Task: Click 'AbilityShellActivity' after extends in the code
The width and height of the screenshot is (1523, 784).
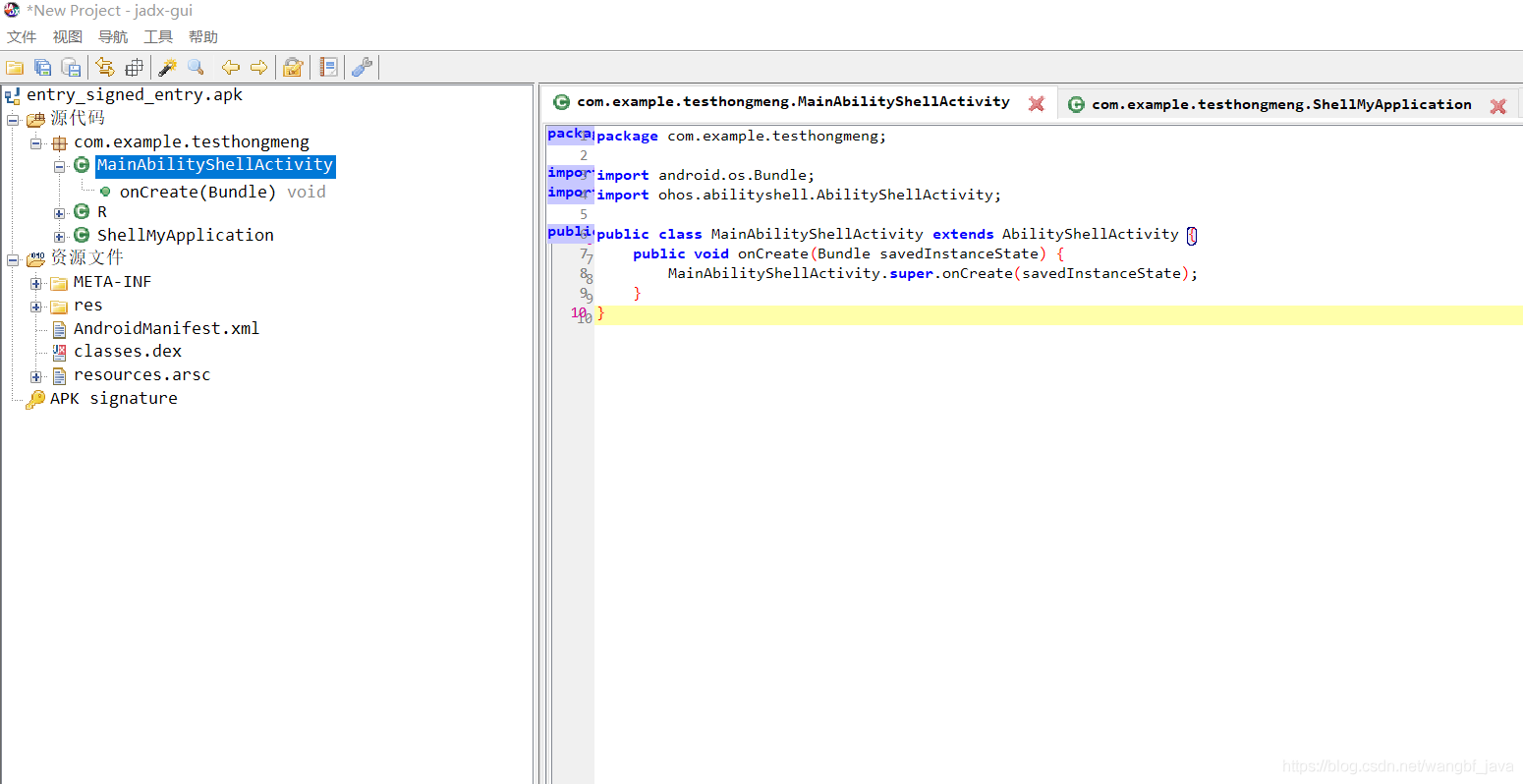Action: pyautogui.click(x=1090, y=234)
